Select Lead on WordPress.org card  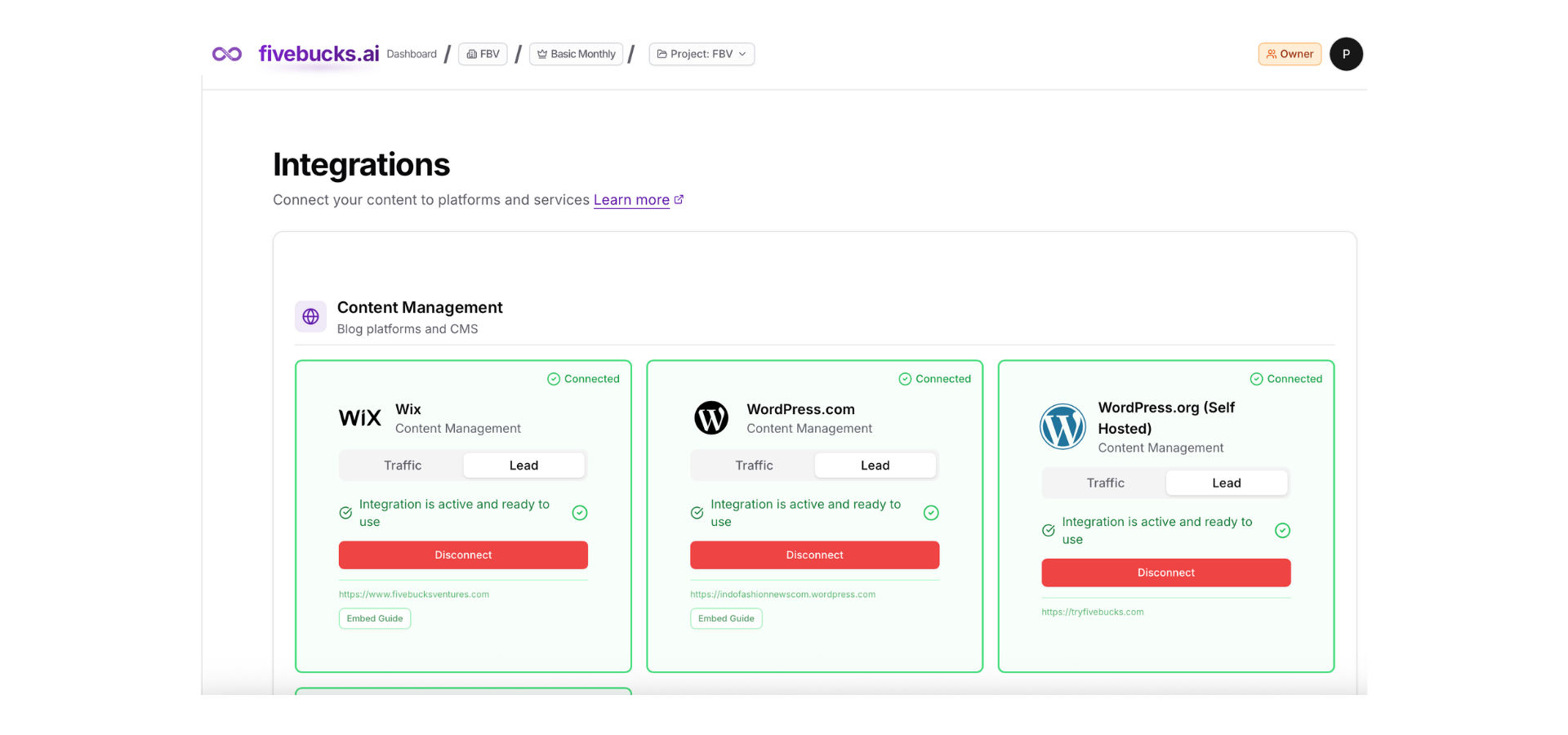(1226, 483)
